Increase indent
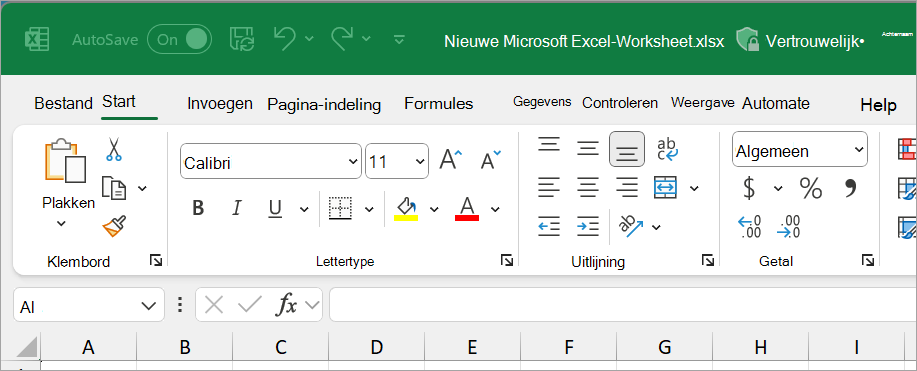 coord(588,226)
